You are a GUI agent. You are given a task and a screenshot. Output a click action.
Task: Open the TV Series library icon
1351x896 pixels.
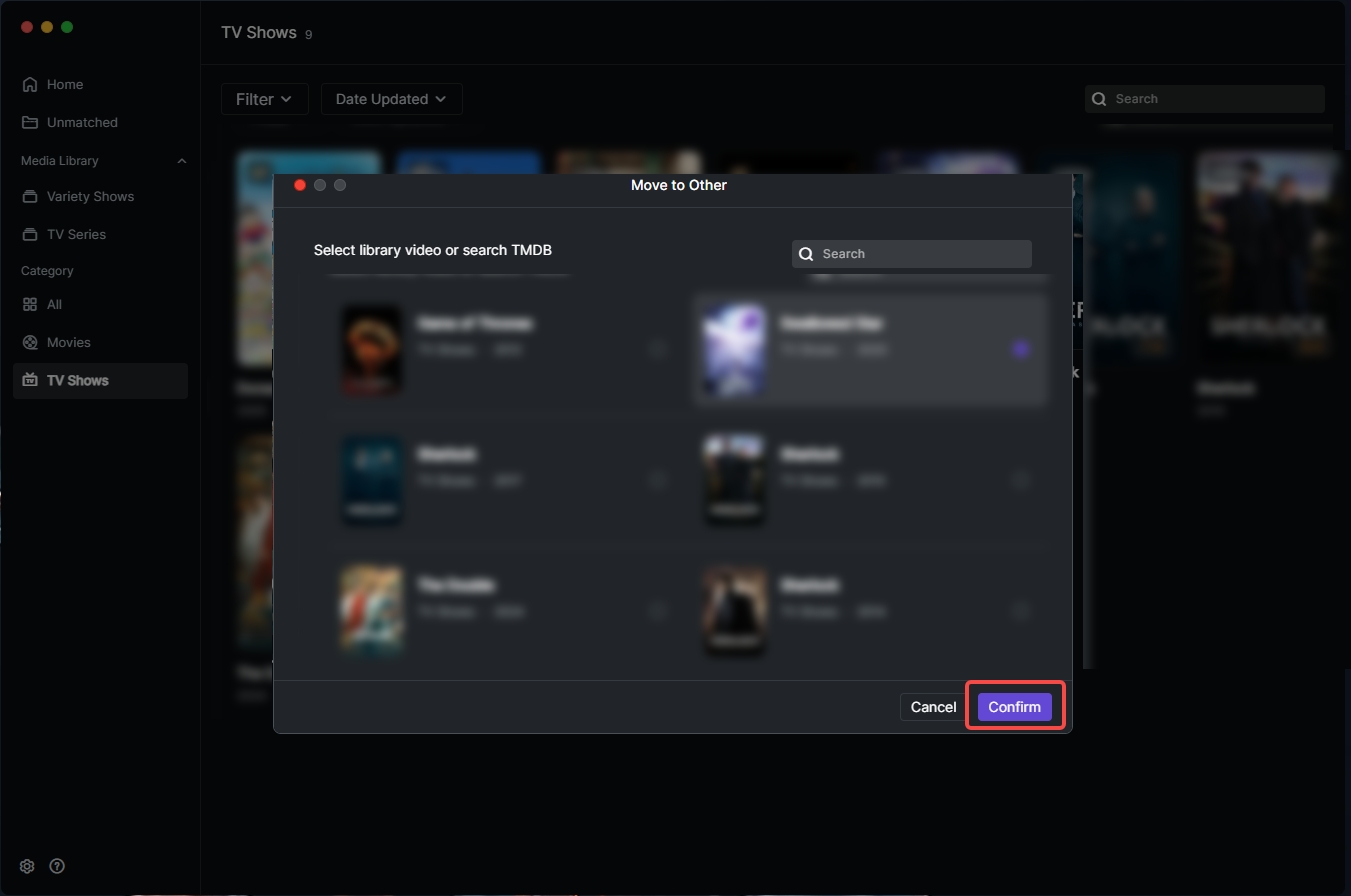coord(30,235)
